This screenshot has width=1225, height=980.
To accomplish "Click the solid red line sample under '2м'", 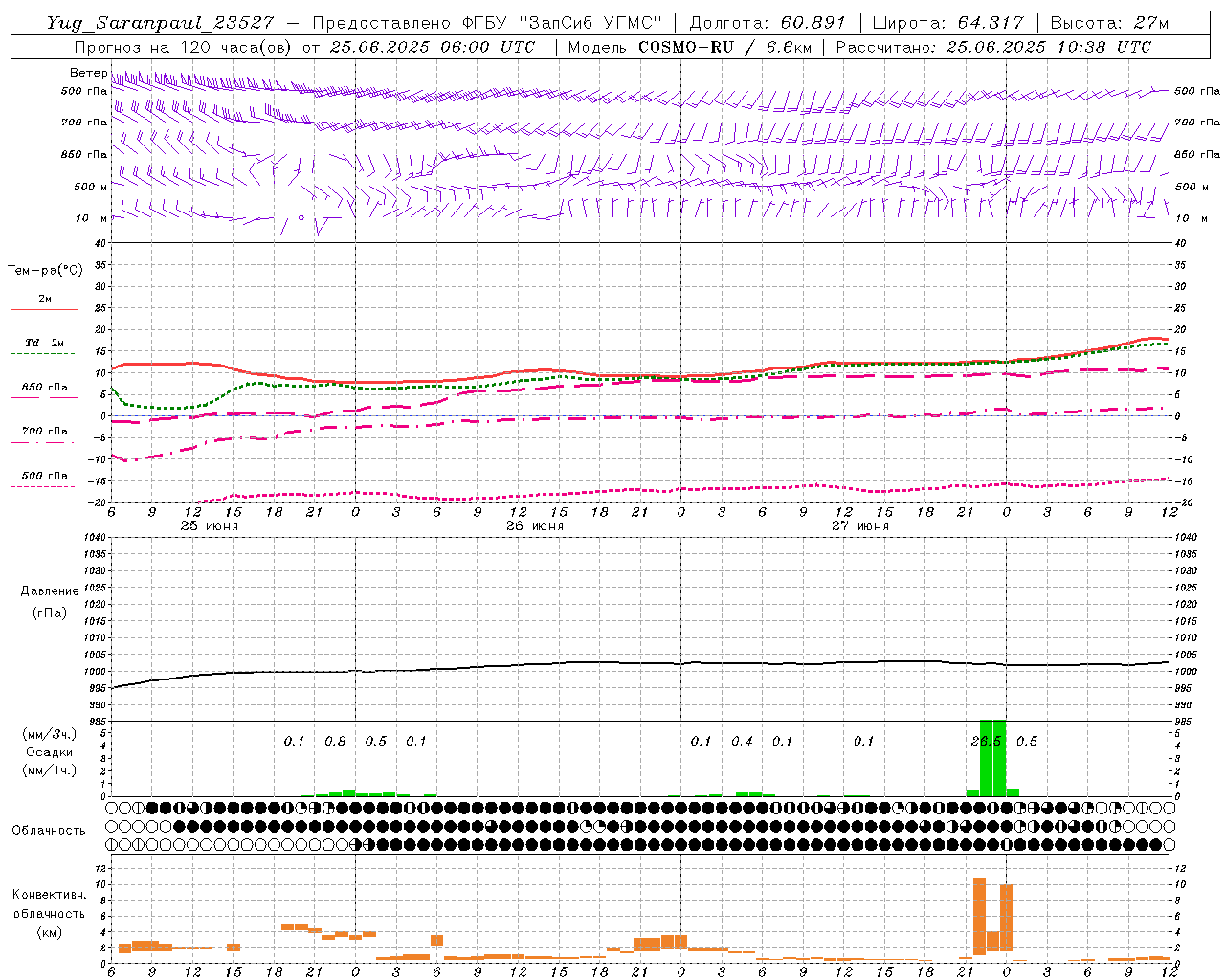I will (44, 309).
